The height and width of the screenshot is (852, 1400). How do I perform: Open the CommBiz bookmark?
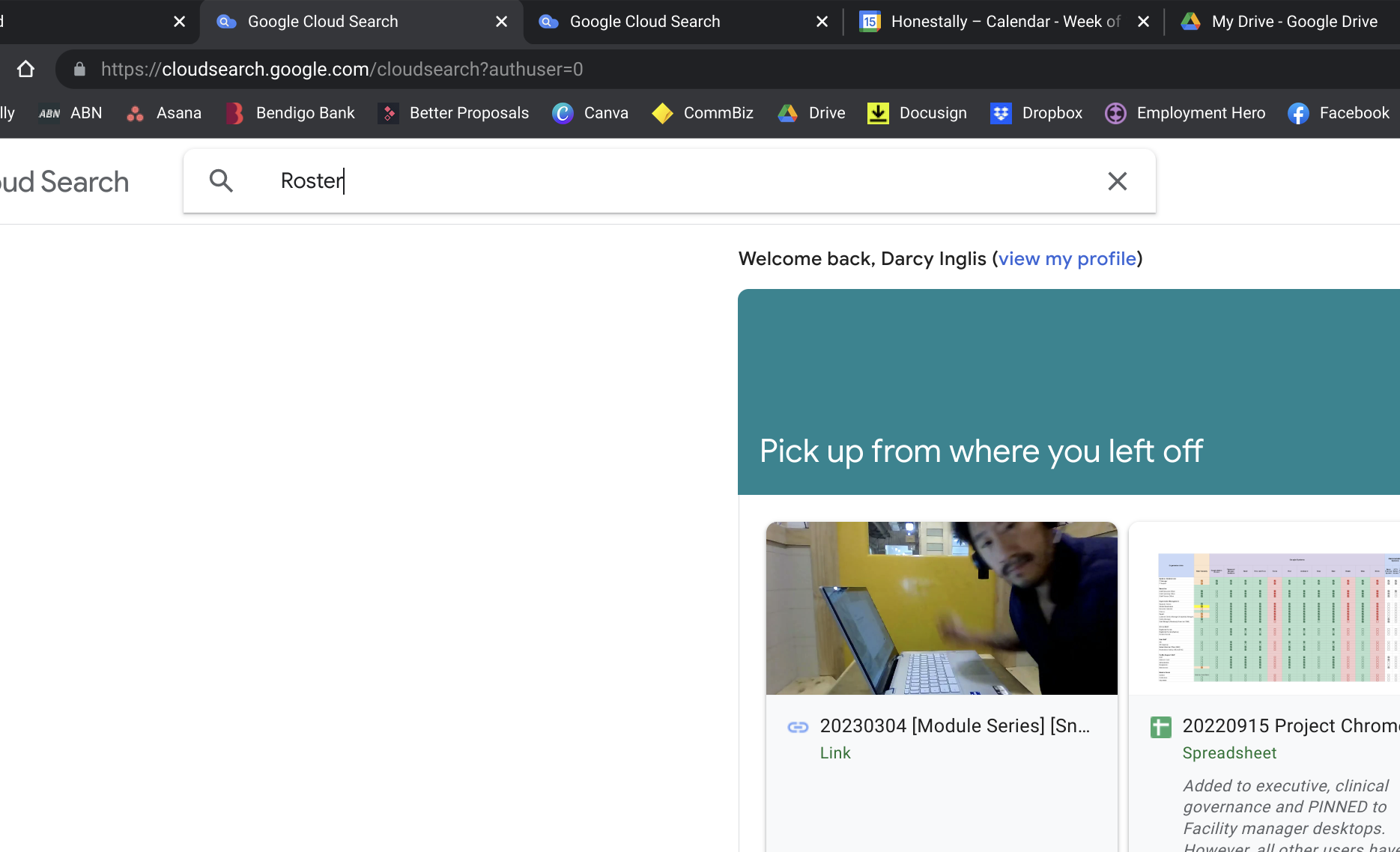coord(703,113)
